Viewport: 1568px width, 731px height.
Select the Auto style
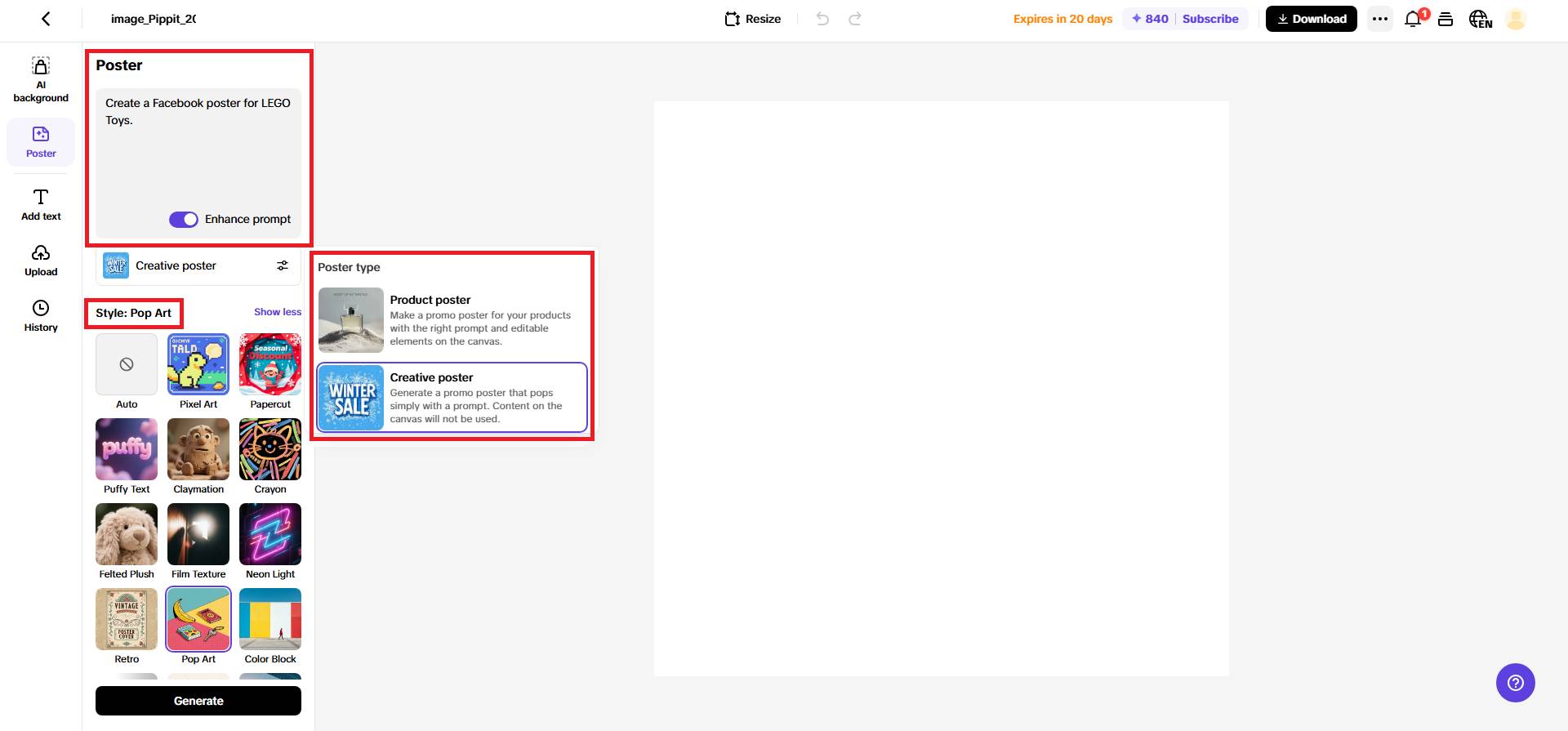click(x=127, y=372)
